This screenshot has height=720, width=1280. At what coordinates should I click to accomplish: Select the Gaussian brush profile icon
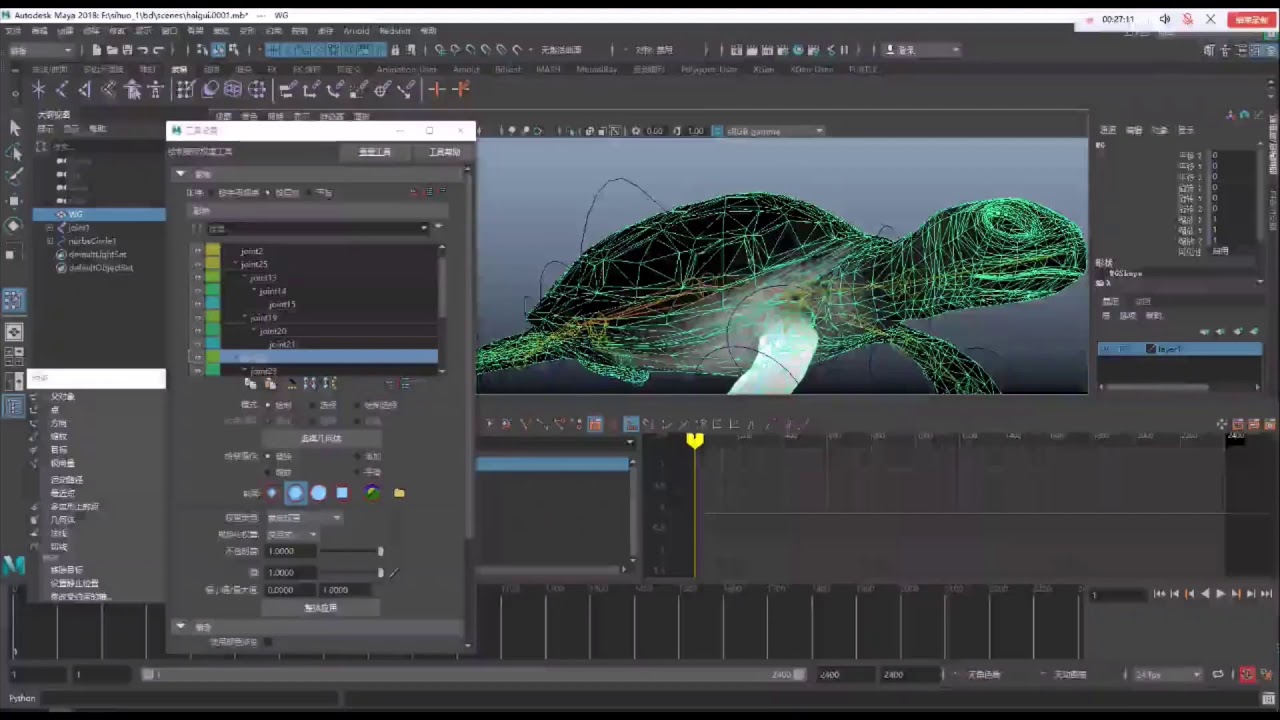pyautogui.click(x=272, y=493)
